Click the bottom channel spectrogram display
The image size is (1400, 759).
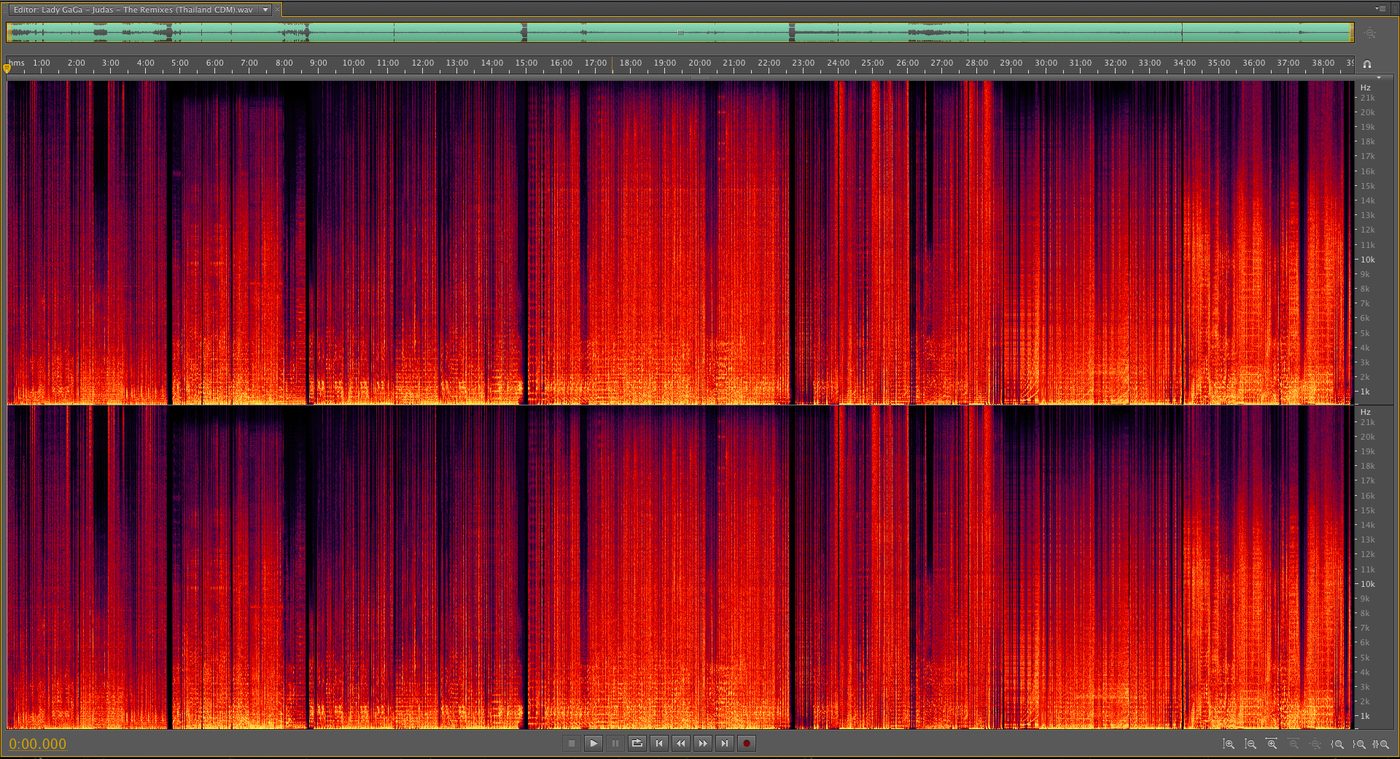tap(680, 567)
